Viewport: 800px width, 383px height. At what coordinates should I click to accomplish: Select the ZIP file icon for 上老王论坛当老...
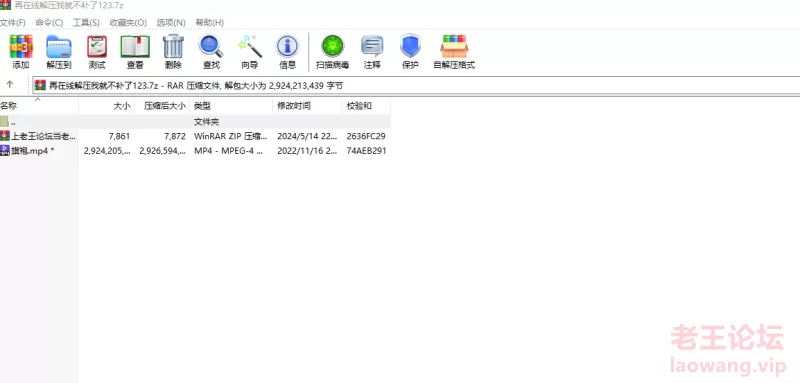[x=5, y=136]
